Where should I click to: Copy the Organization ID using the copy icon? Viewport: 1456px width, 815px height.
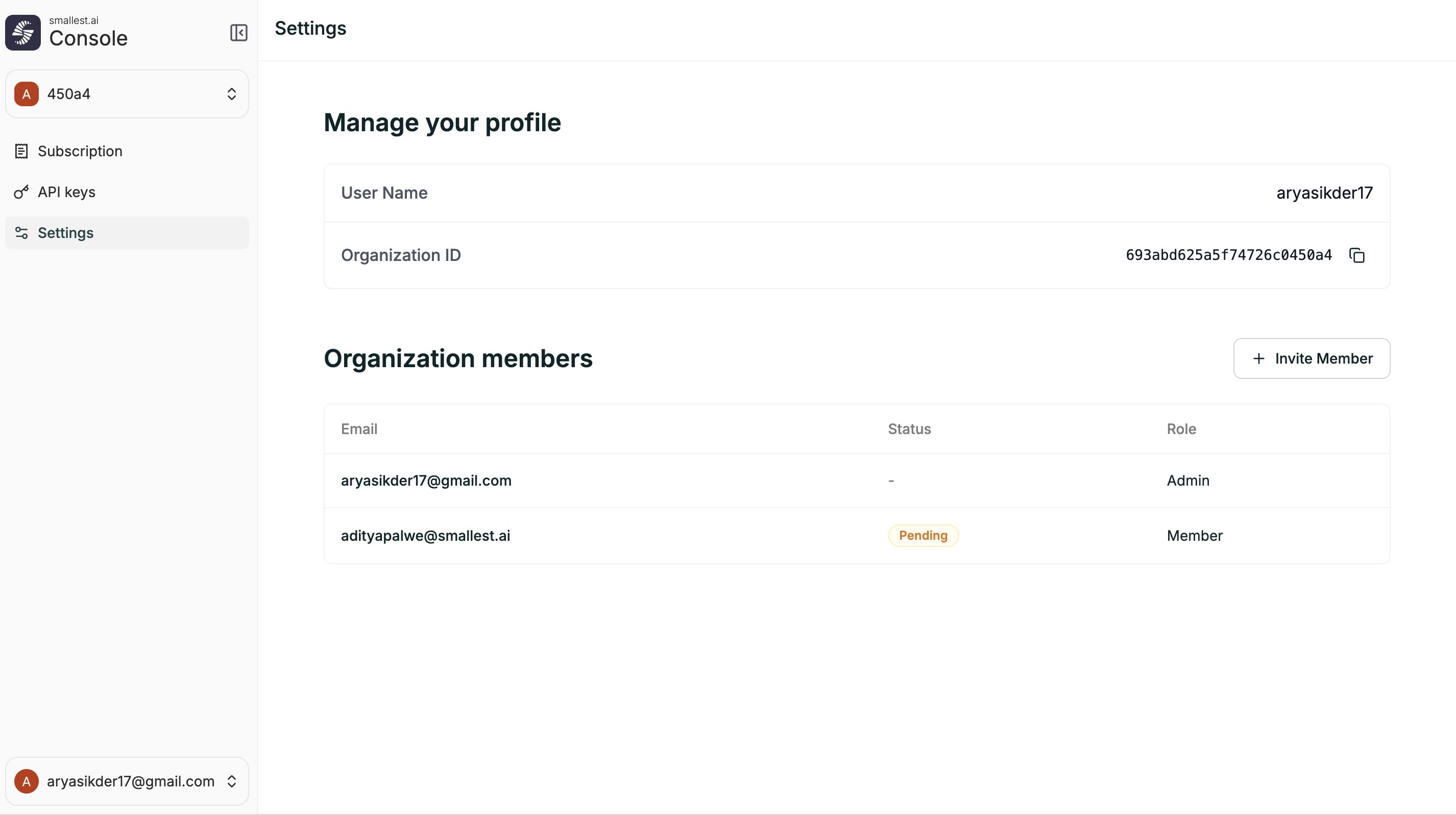click(1356, 255)
